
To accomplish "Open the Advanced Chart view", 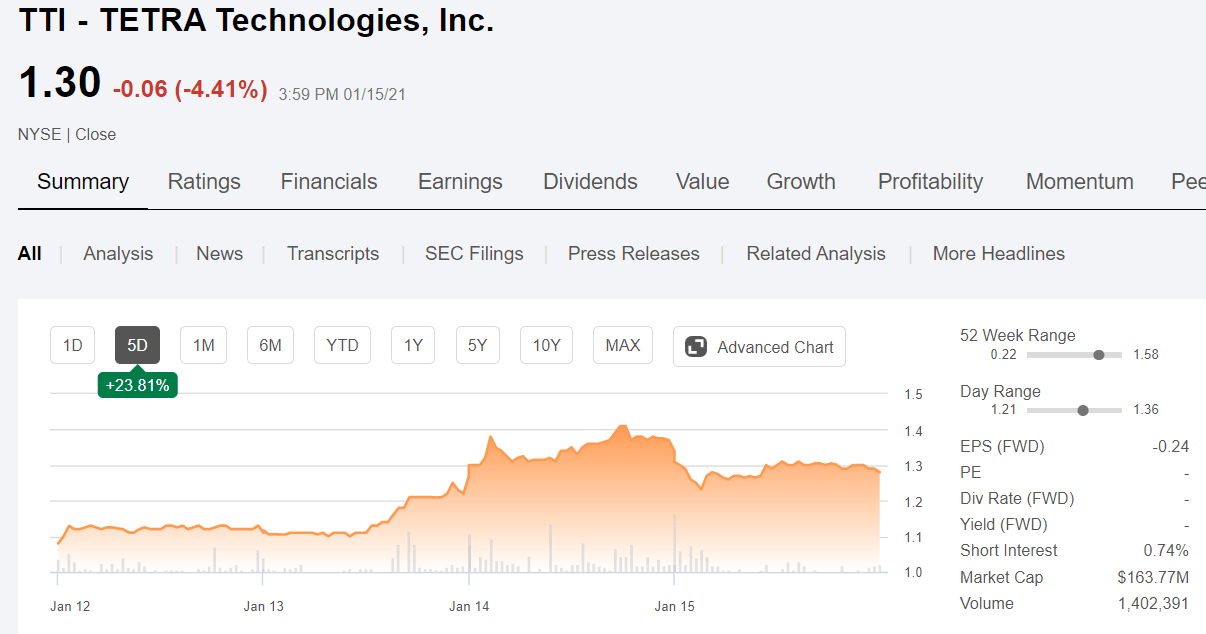I will point(758,345).
